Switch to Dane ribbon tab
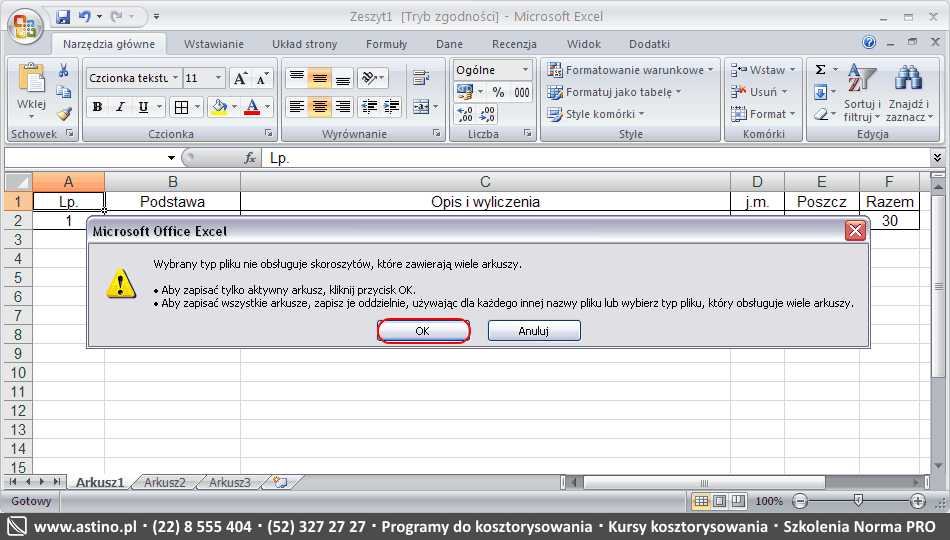Image resolution: width=950 pixels, height=540 pixels. [449, 44]
